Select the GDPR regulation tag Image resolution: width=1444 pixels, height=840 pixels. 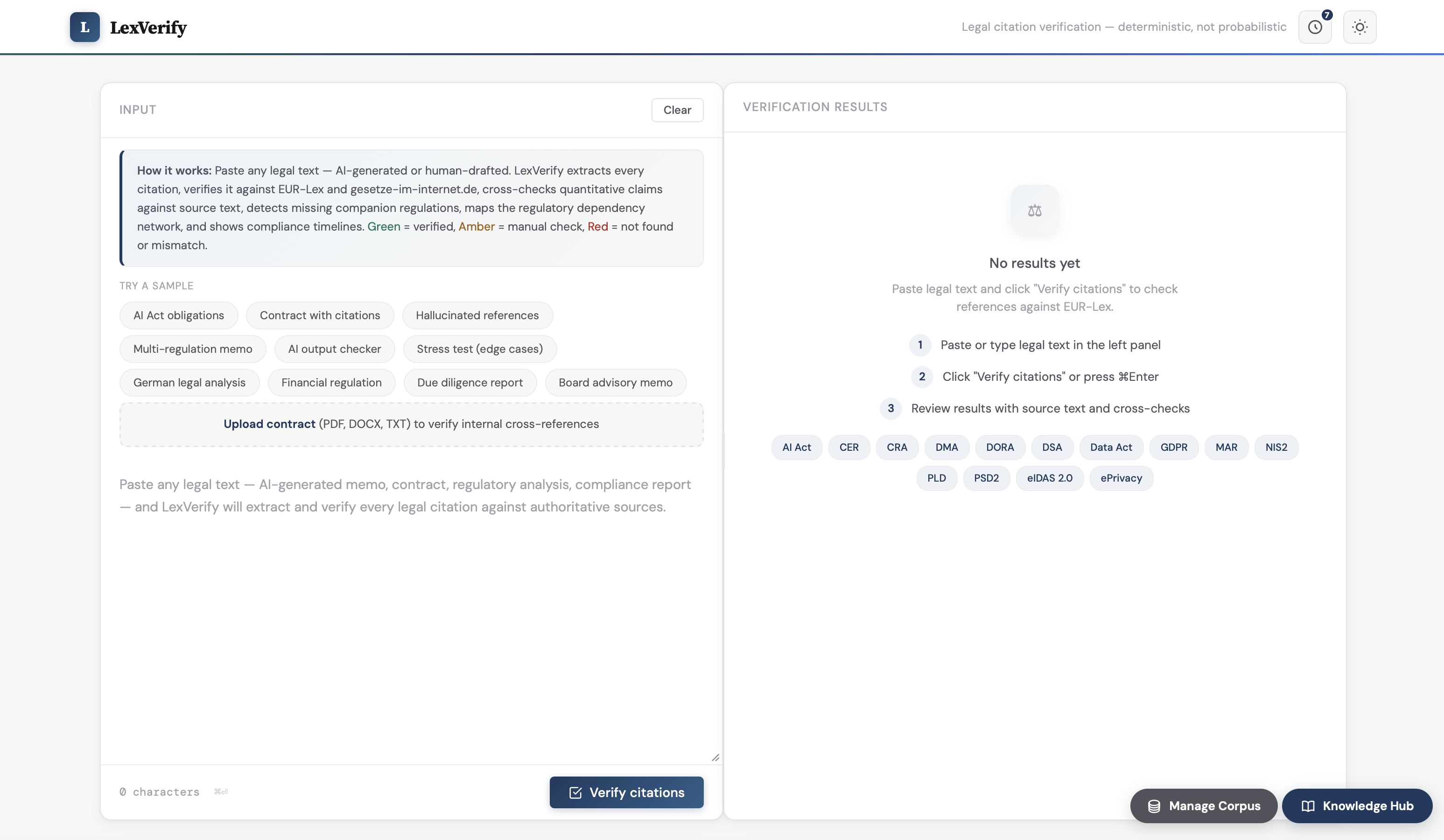[1173, 448]
